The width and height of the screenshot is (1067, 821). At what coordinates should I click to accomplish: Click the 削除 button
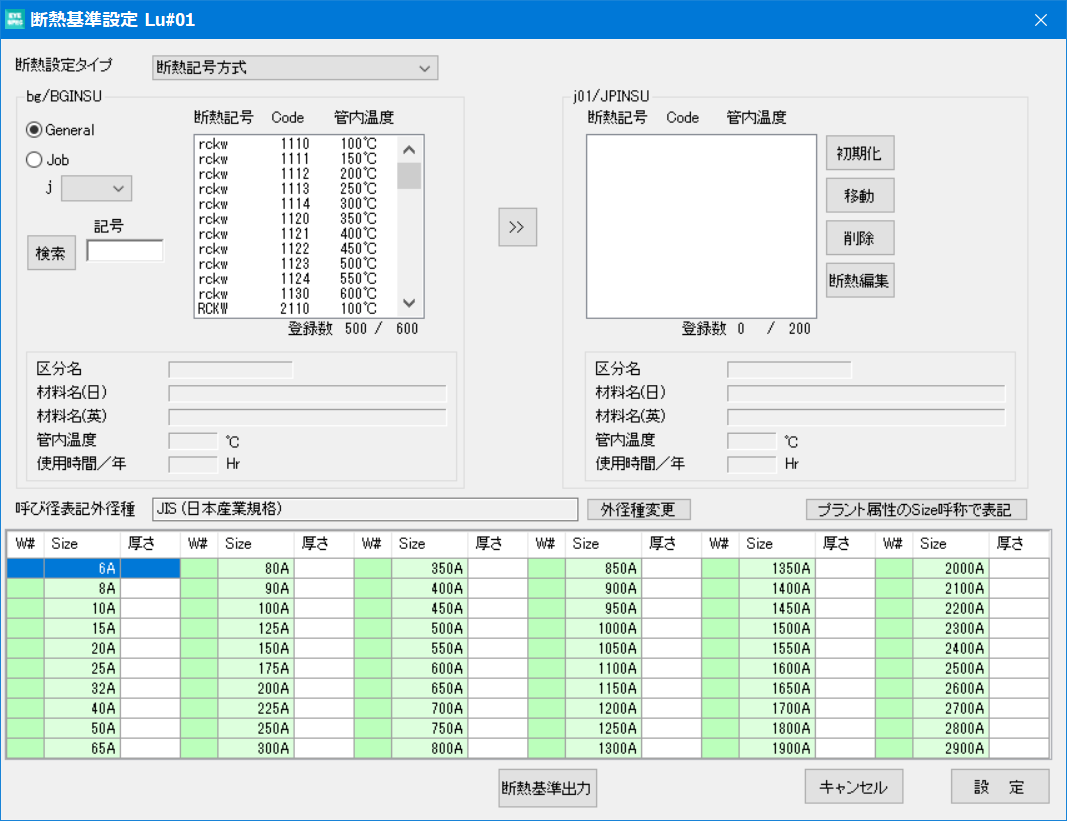tap(859, 238)
